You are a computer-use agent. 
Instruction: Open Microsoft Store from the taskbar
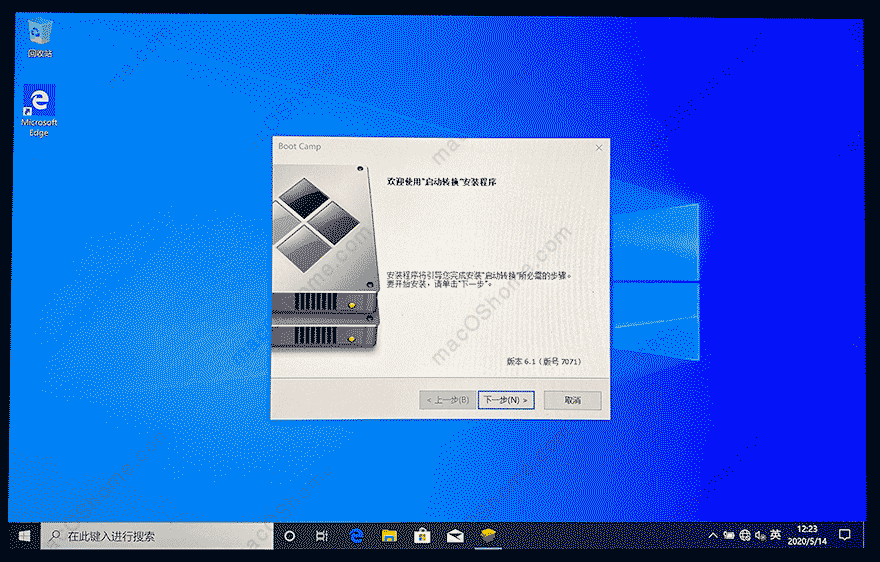422,536
